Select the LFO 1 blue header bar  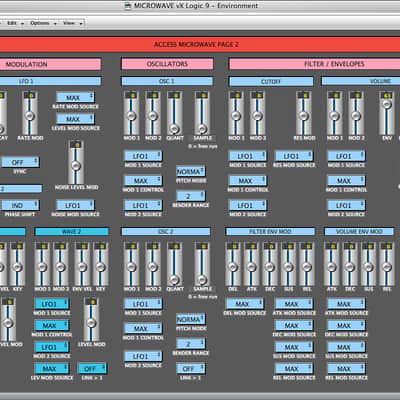[x=50, y=81]
